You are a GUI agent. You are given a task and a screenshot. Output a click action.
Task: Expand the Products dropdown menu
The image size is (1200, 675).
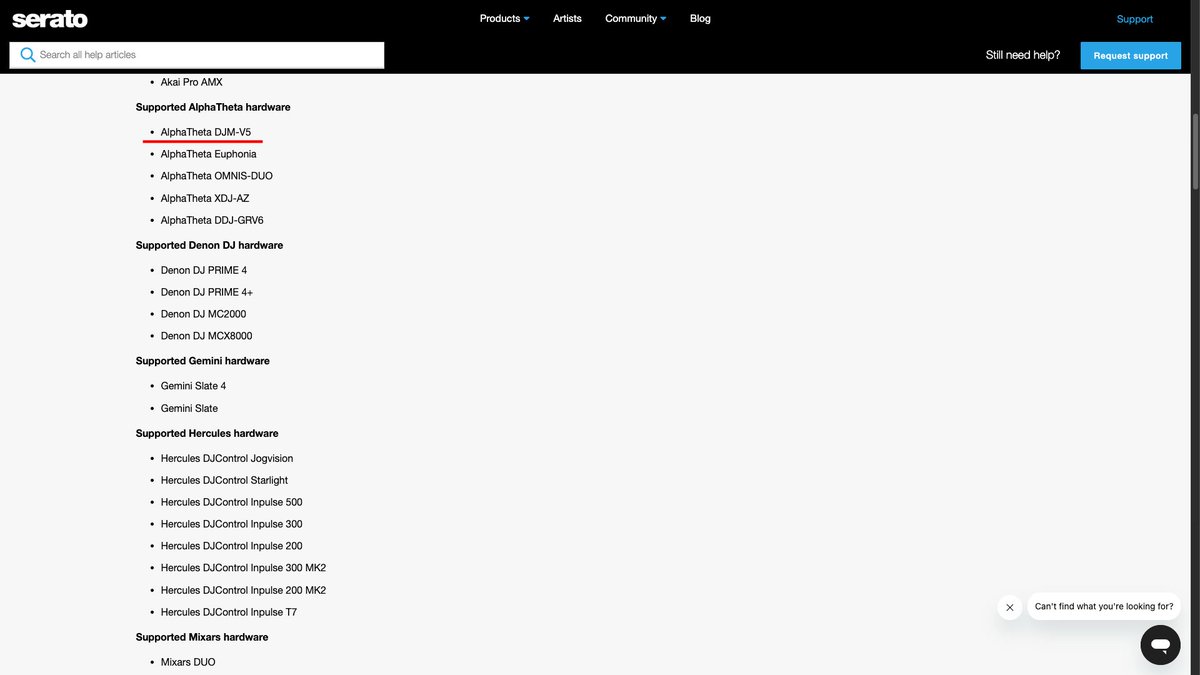coord(505,18)
